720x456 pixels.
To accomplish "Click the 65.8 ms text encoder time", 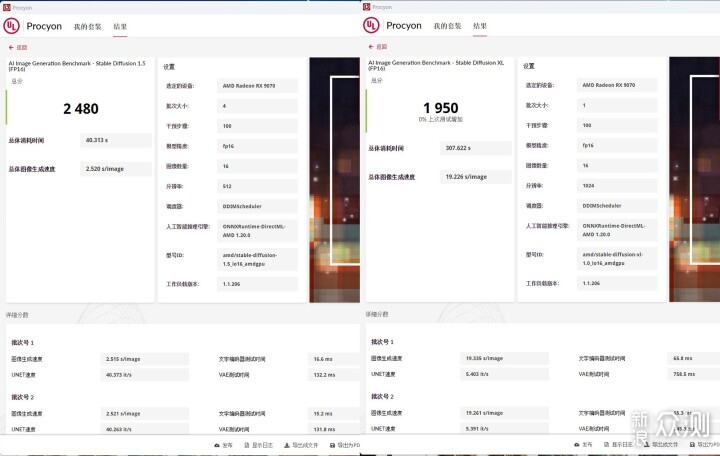I will tap(693, 358).
